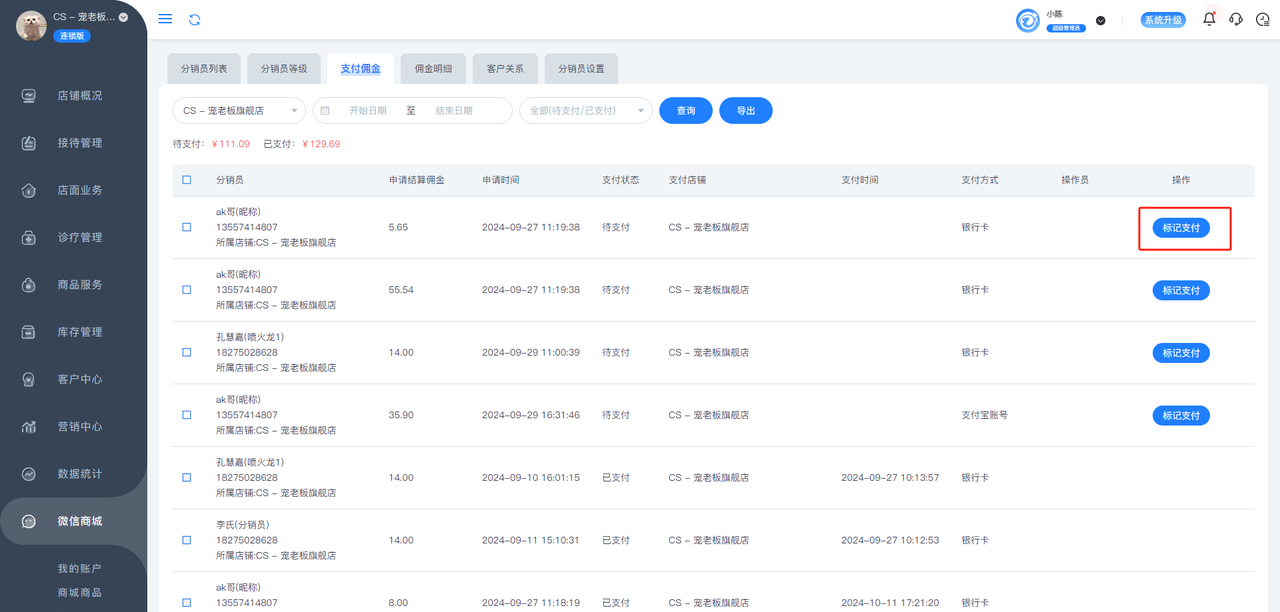1280x612 pixels.
Task: Tick checkbox for the 8.00 commission row
Action: click(x=187, y=603)
